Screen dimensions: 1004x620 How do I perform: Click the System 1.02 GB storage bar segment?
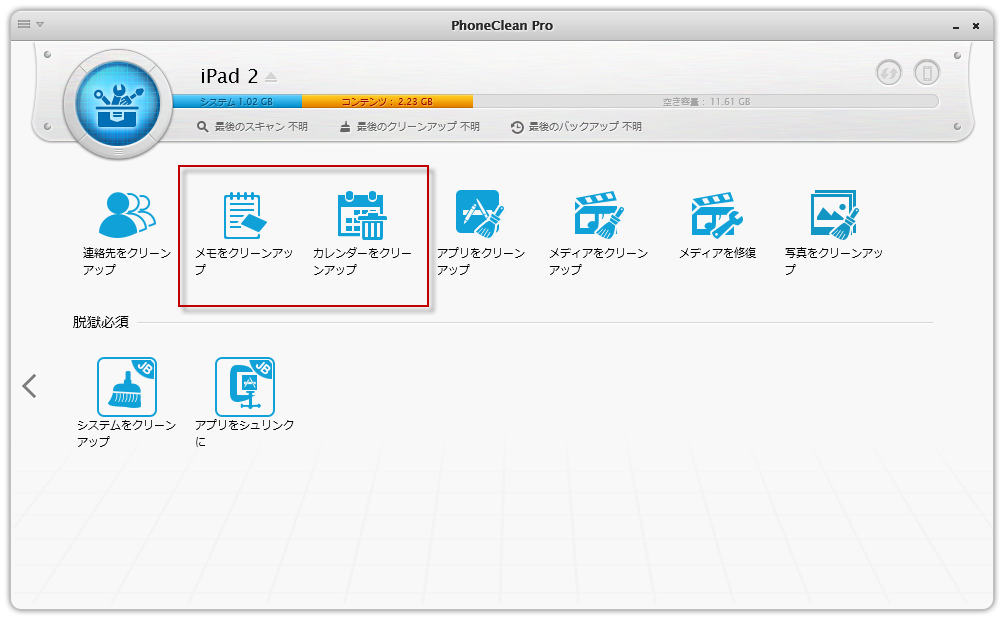[x=237, y=101]
